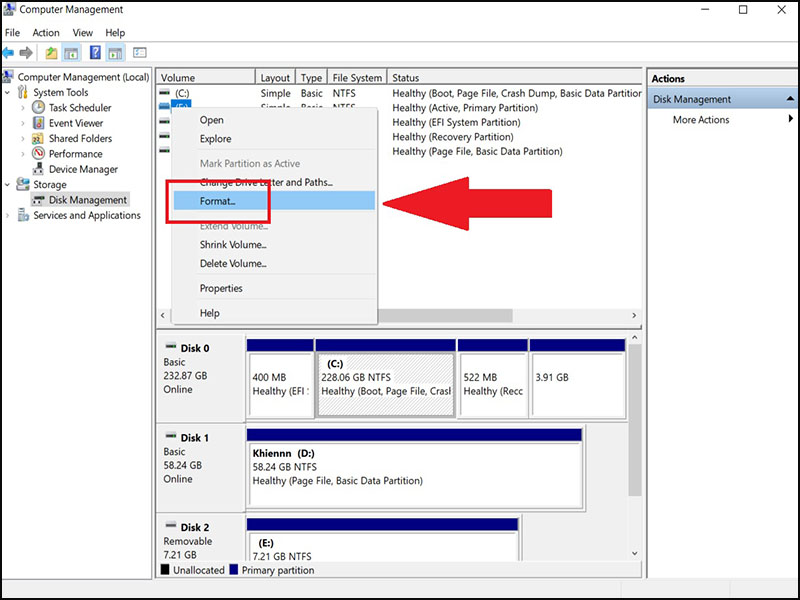The width and height of the screenshot is (800, 600).
Task: Expand the More Actions submenu arrow
Action: pos(790,120)
